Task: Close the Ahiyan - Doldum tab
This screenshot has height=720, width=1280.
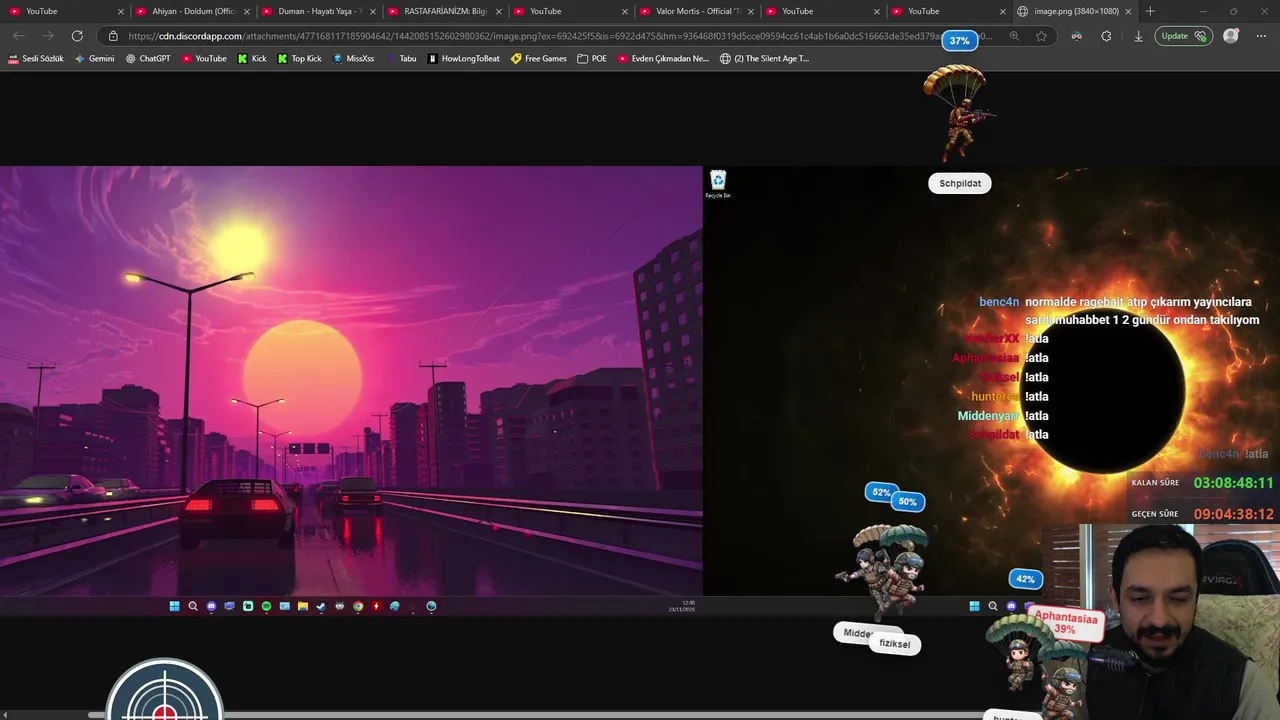Action: tap(247, 11)
